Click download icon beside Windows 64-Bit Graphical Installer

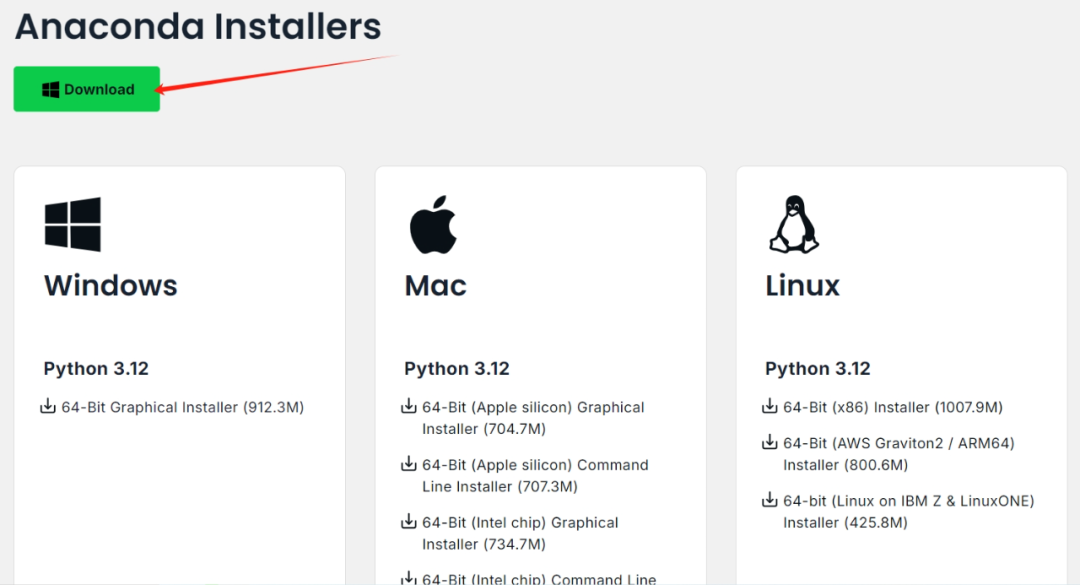pos(48,406)
